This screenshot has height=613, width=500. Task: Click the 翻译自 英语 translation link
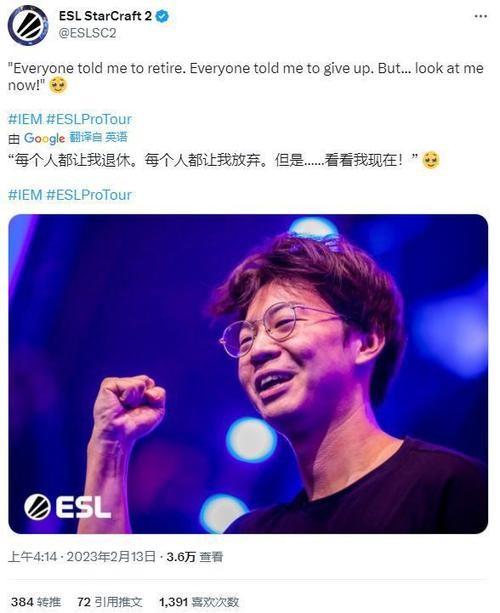[x=99, y=137]
